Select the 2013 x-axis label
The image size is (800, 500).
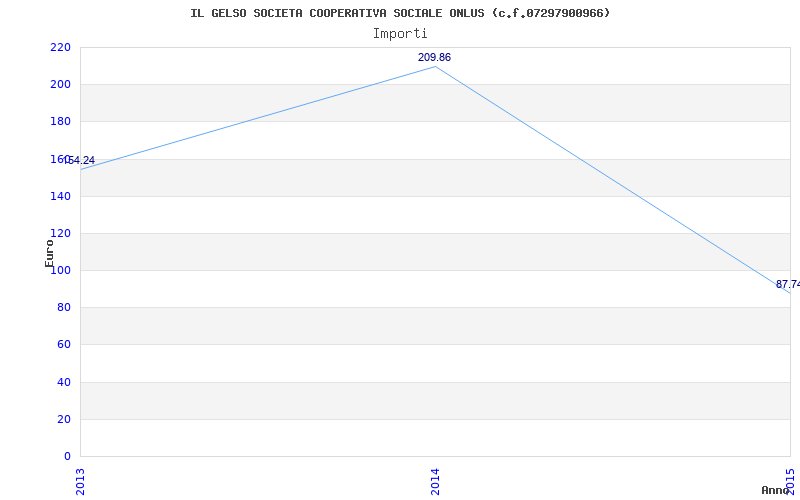coord(80,482)
